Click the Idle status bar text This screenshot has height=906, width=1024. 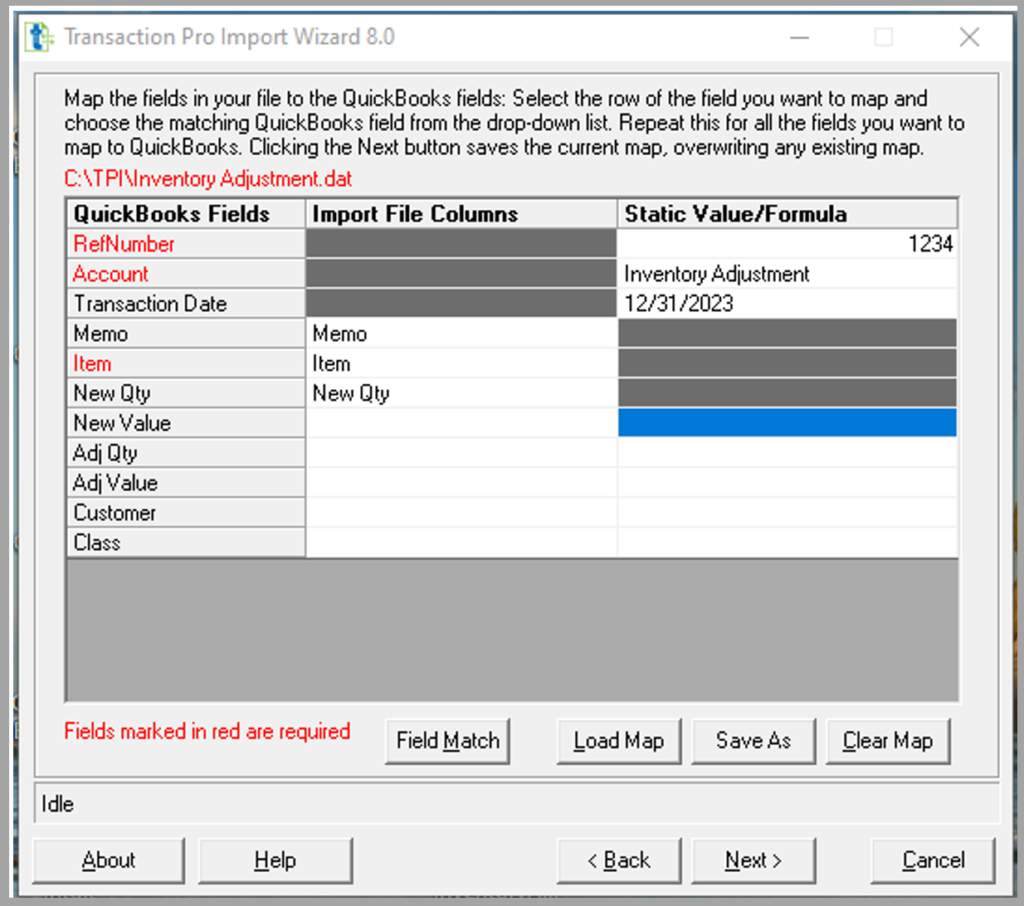point(57,804)
